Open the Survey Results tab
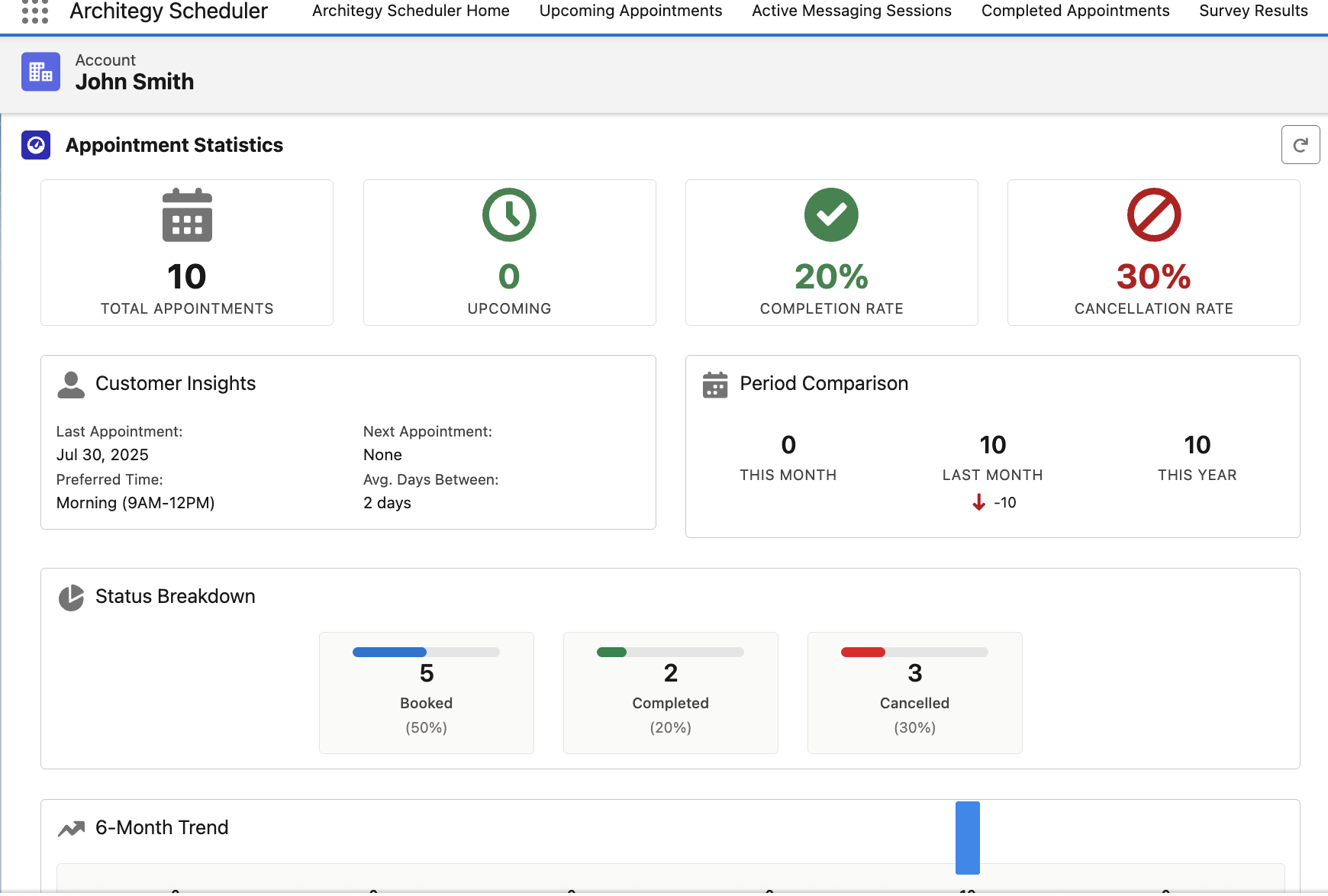The width and height of the screenshot is (1328, 896). [1253, 11]
